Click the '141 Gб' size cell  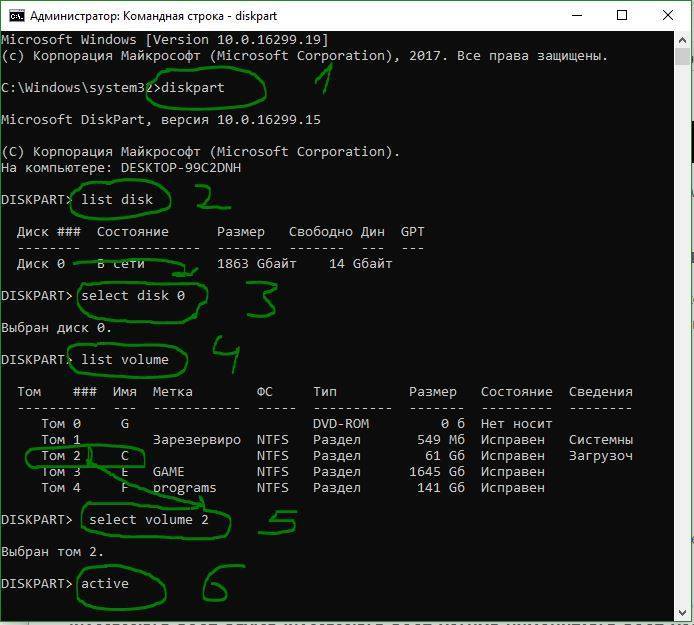click(x=441, y=488)
